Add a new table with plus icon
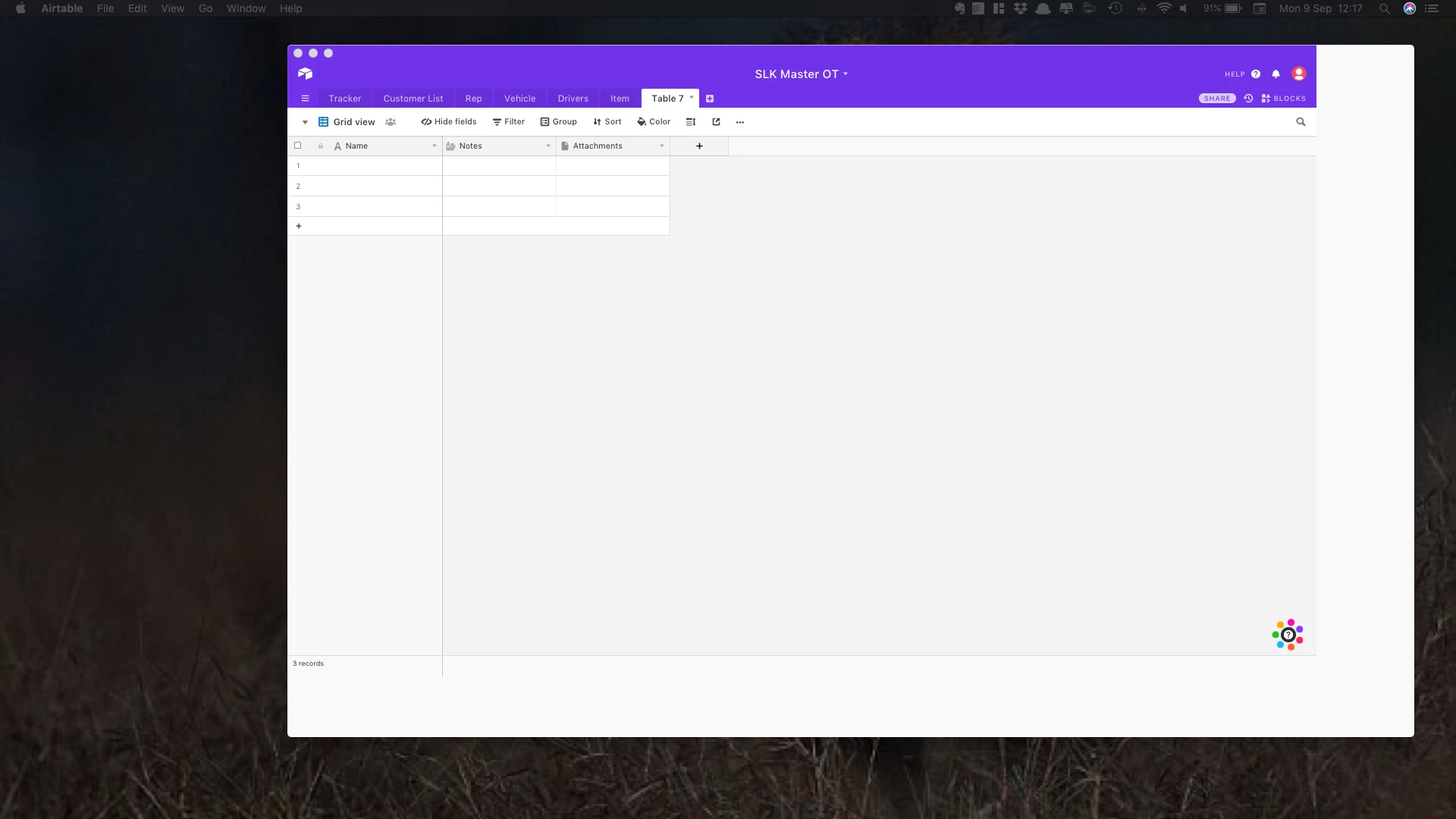 click(710, 99)
